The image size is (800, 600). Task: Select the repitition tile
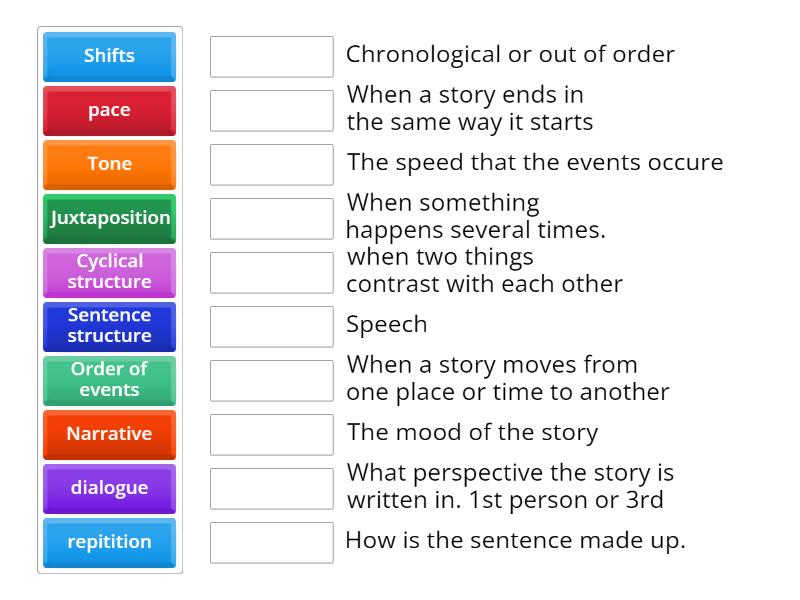tap(109, 542)
